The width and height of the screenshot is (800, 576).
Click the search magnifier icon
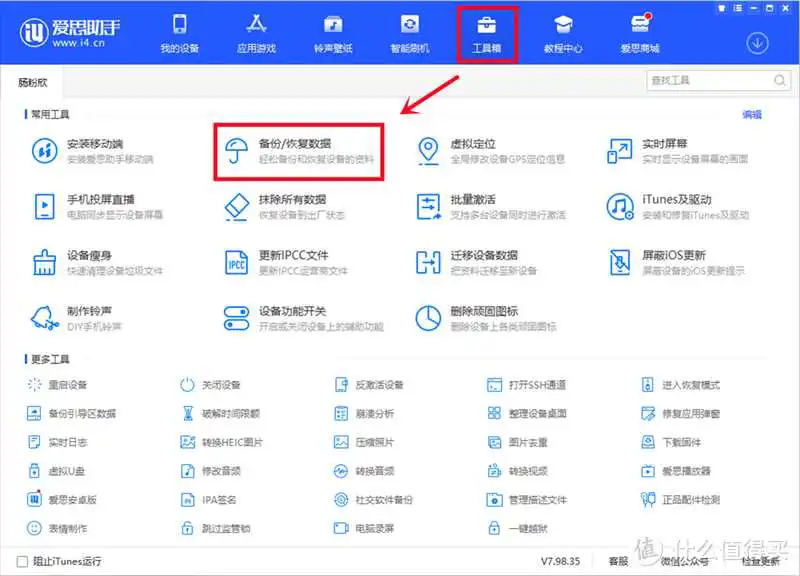coord(780,81)
